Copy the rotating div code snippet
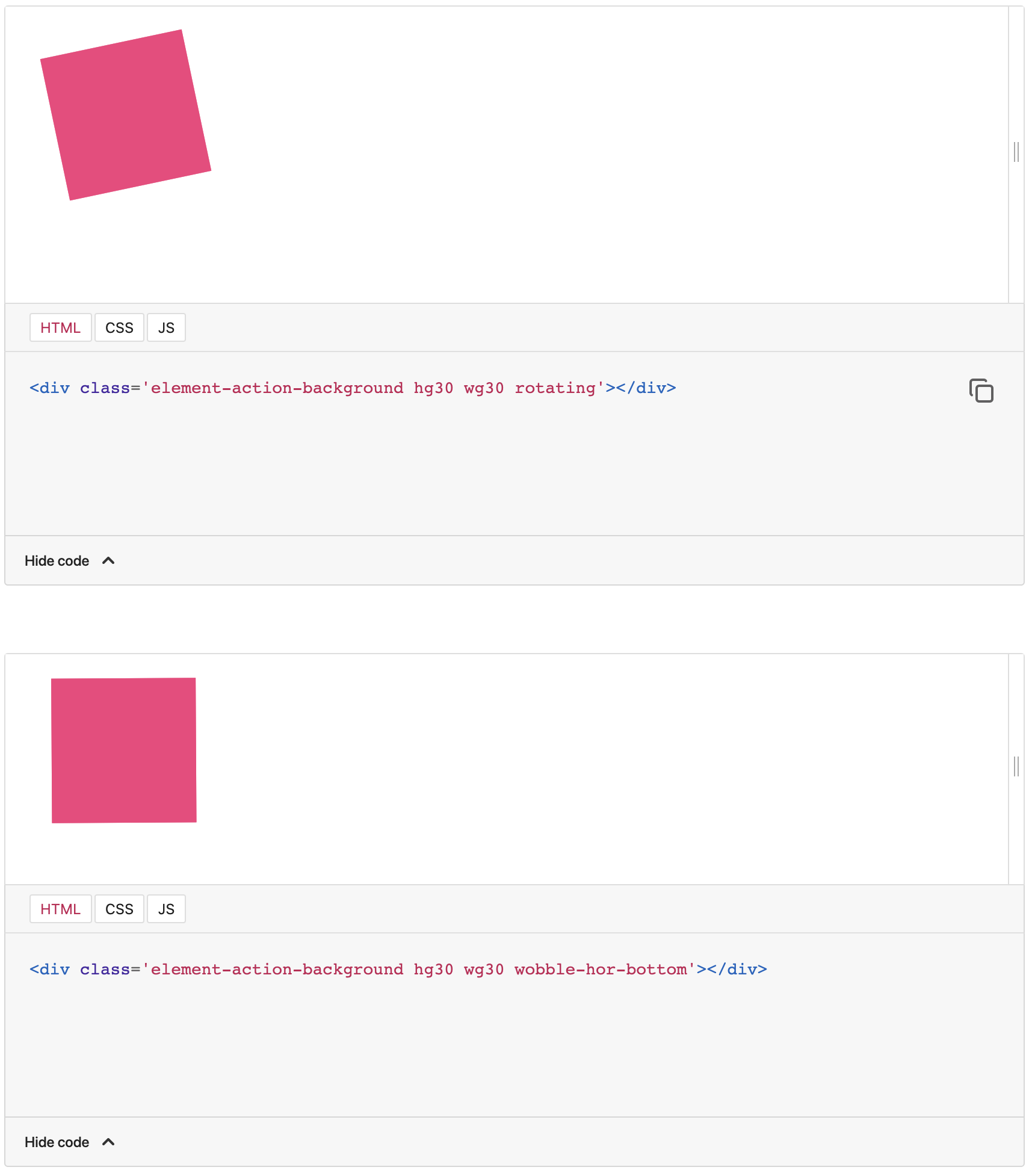The width and height of the screenshot is (1029, 1176). pyautogui.click(x=981, y=391)
